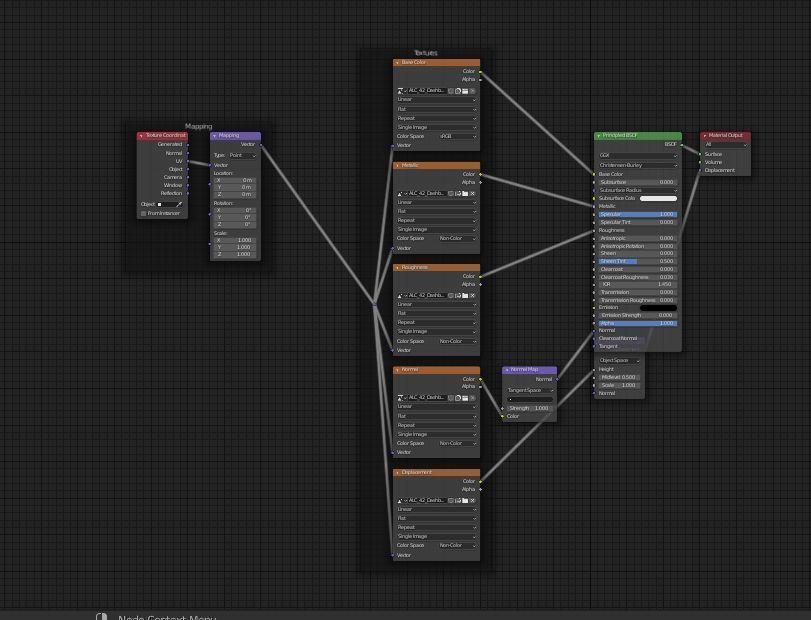Open the Subsurface Radius dropdown

tap(638, 190)
